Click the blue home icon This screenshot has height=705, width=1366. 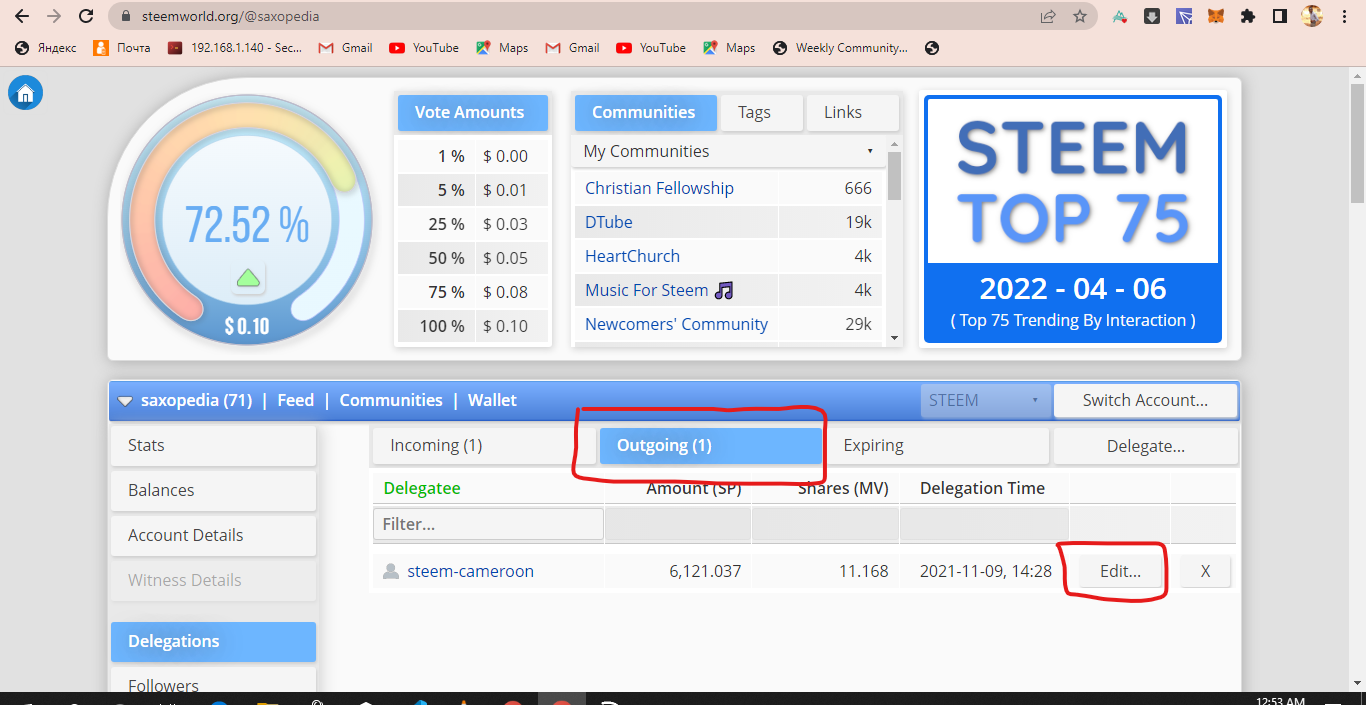tap(25, 93)
